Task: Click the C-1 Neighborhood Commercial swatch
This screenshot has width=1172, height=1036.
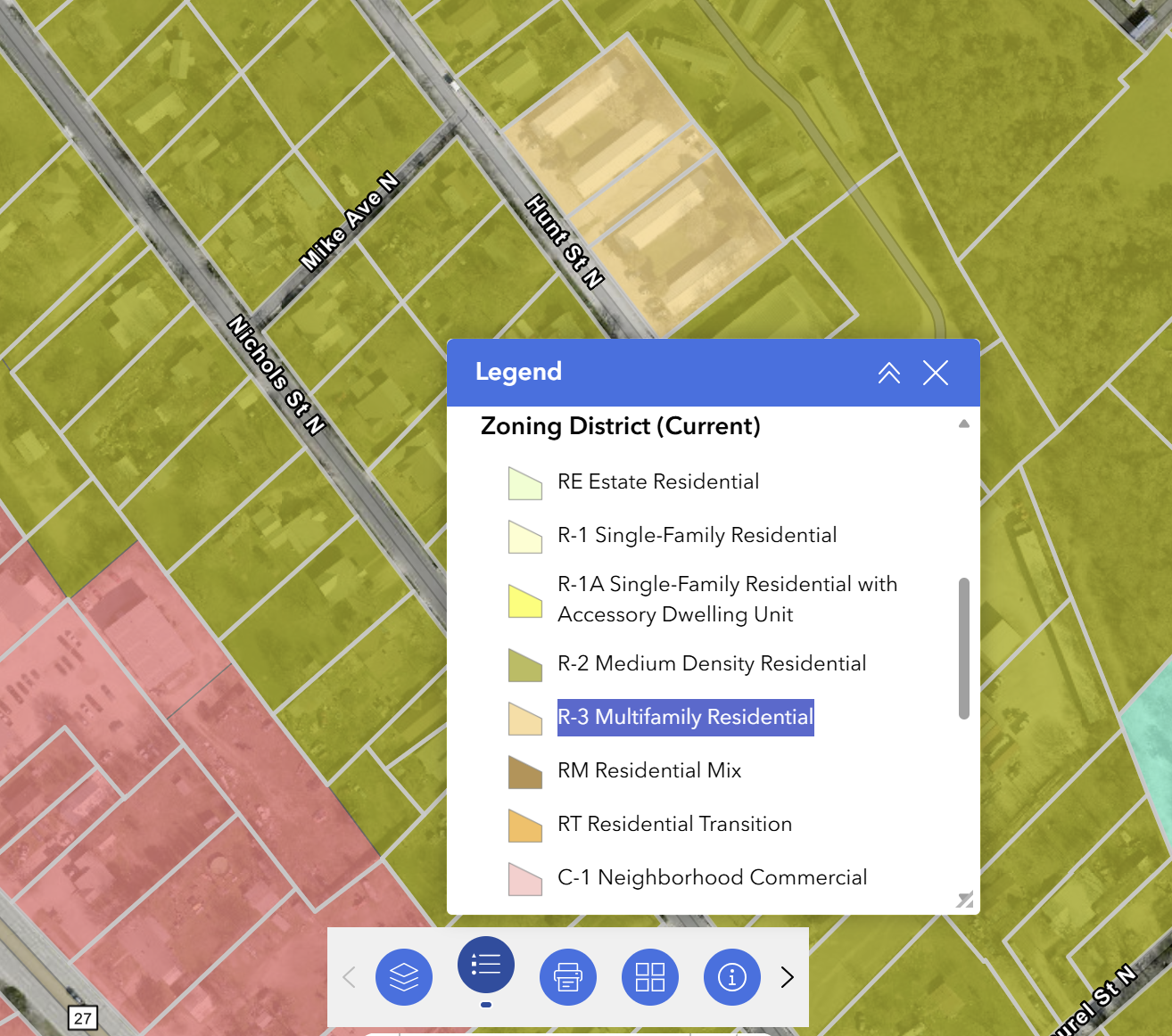Action: tap(525, 878)
